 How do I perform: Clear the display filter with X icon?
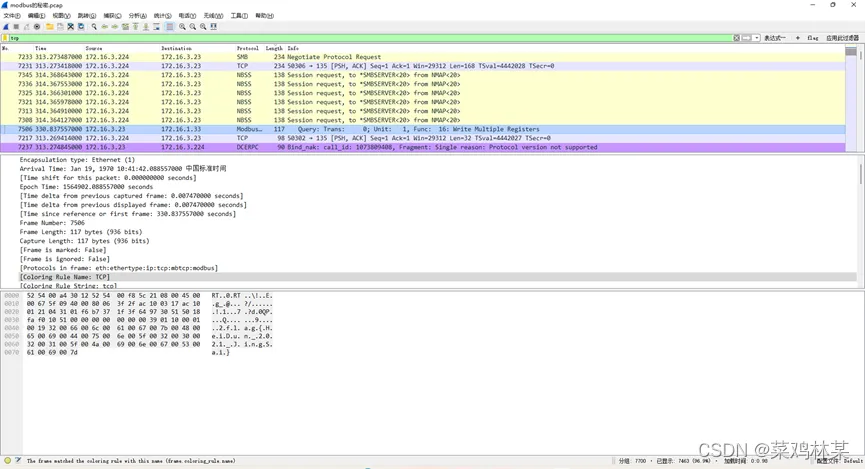point(738,38)
